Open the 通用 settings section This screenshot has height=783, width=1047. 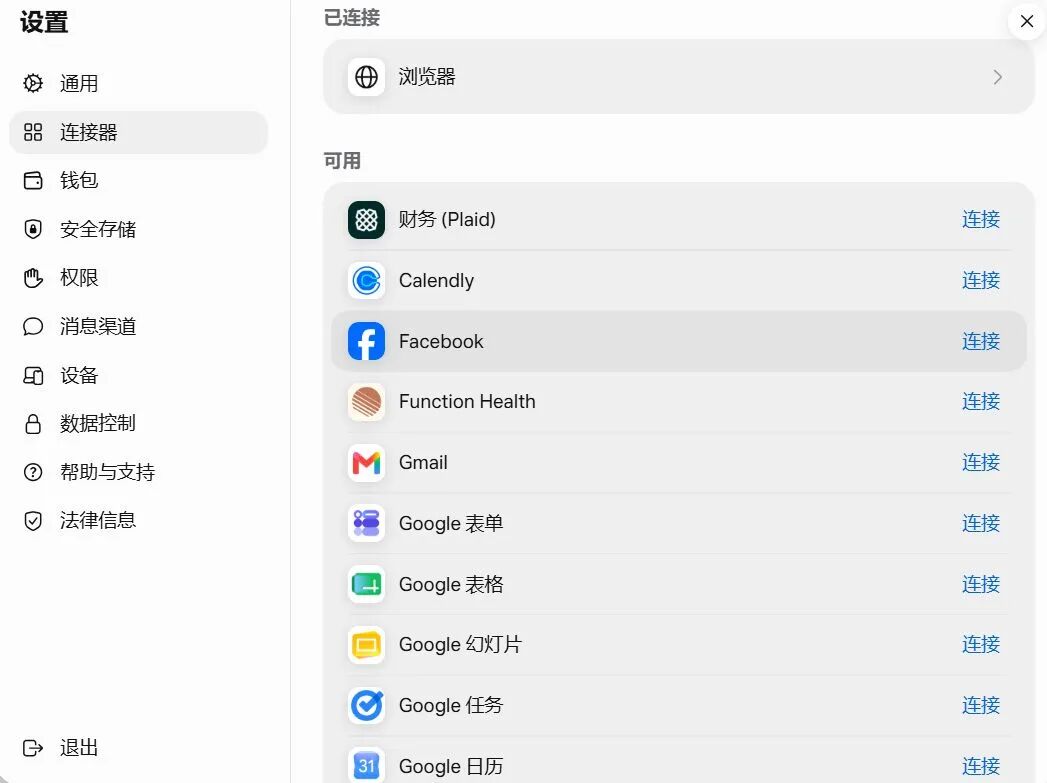pyautogui.click(x=138, y=83)
